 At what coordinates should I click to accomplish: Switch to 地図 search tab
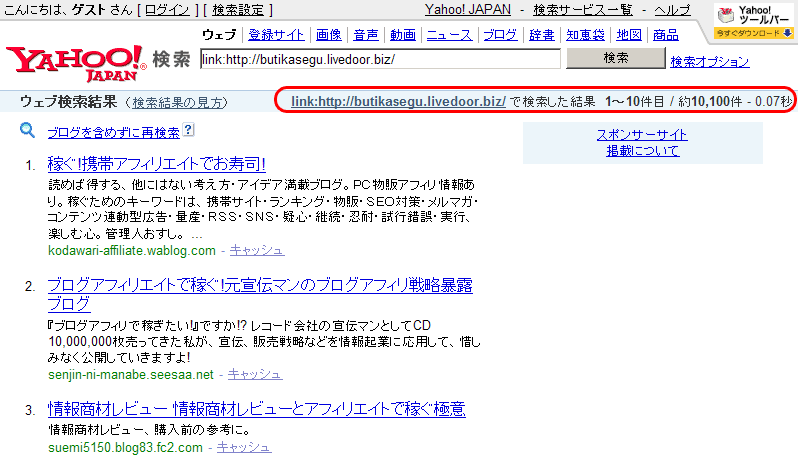[x=629, y=35]
